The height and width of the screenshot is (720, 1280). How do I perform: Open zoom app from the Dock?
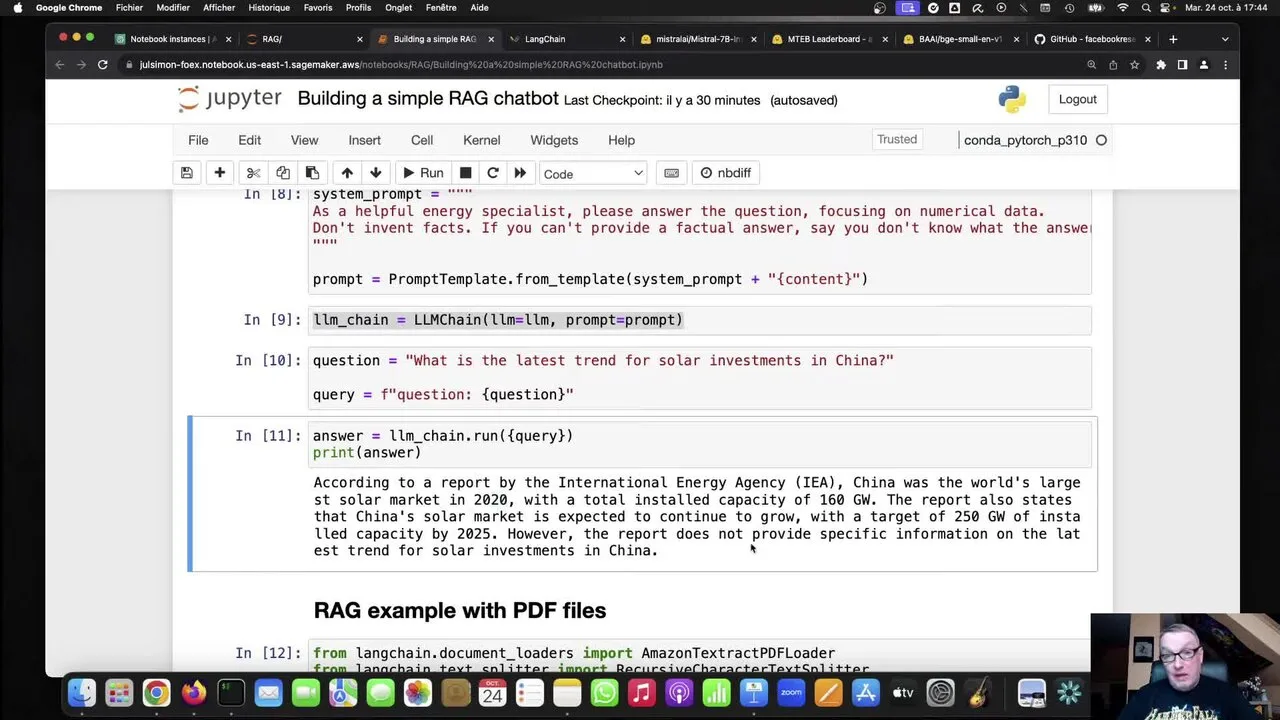tap(791, 692)
